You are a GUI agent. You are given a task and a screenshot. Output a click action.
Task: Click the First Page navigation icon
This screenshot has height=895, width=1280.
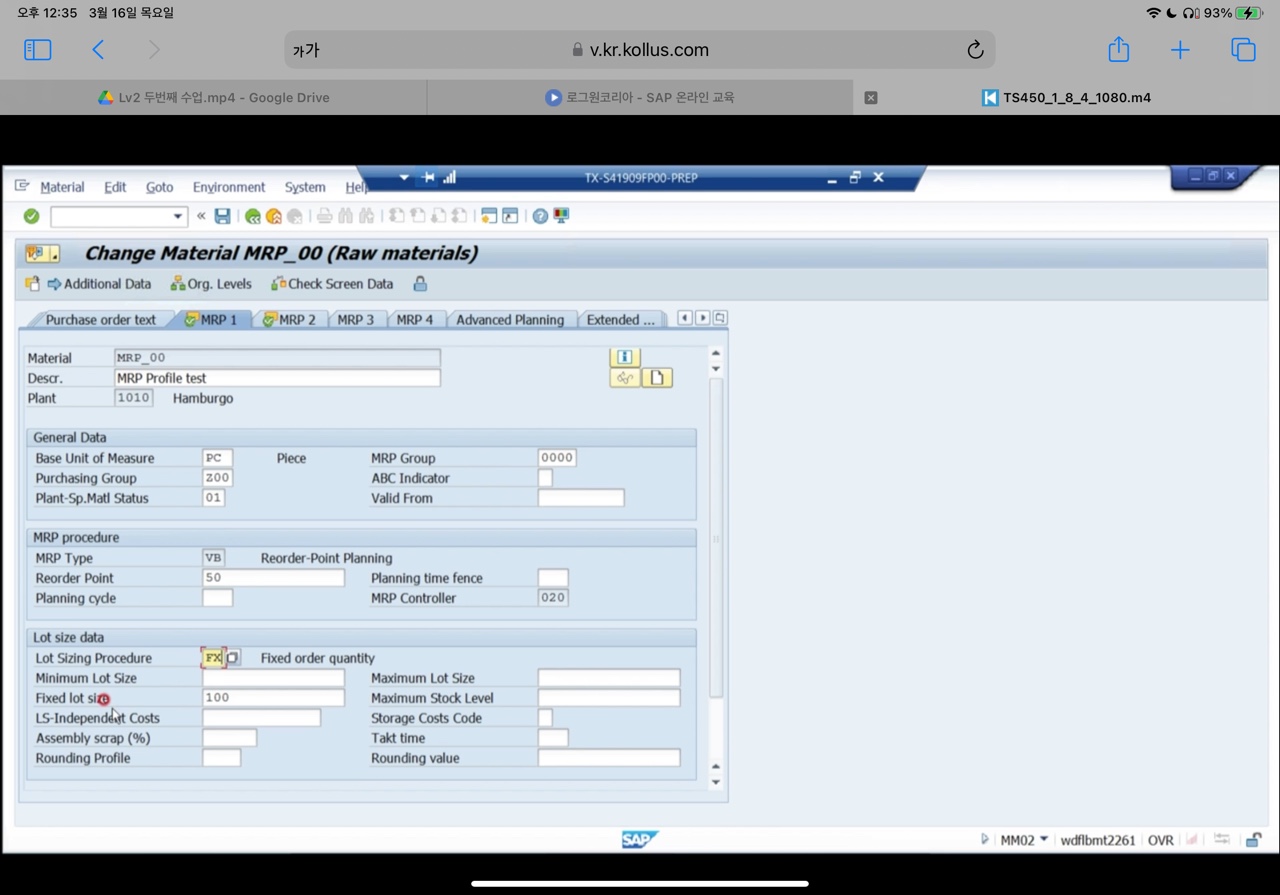coord(397,216)
